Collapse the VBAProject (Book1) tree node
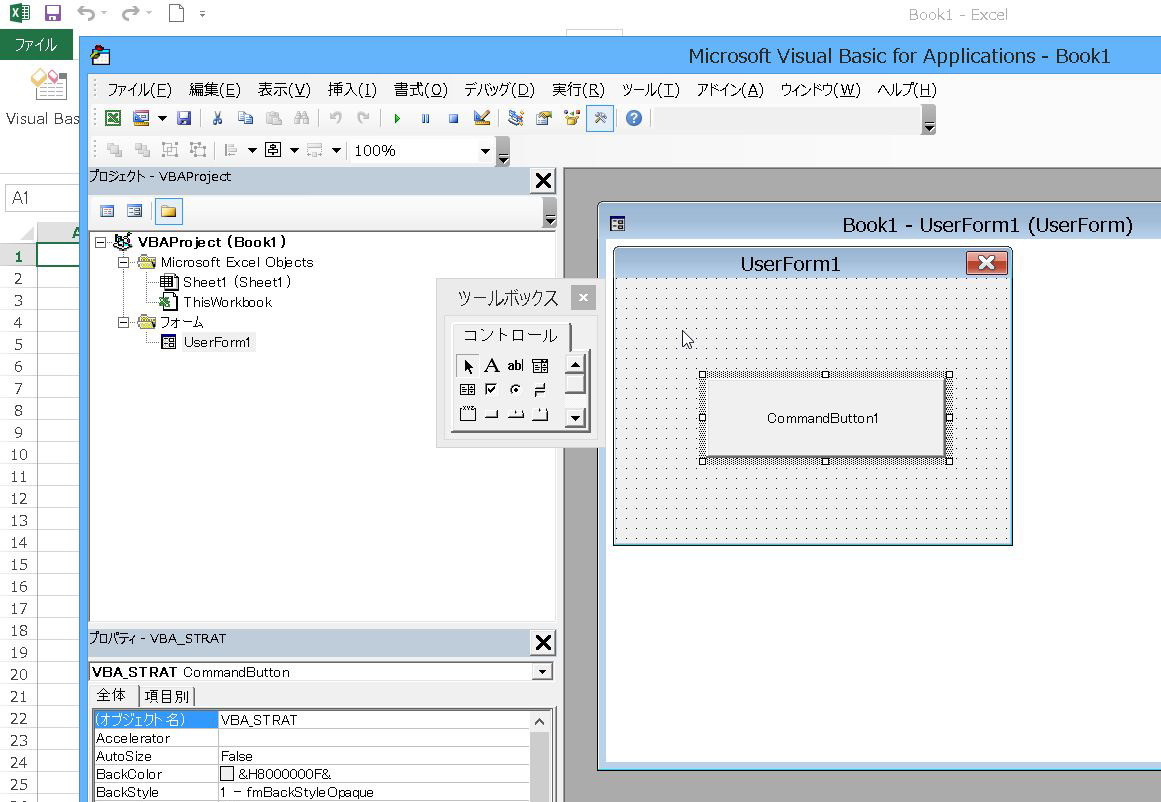Viewport: 1161px width, 802px height. click(101, 242)
